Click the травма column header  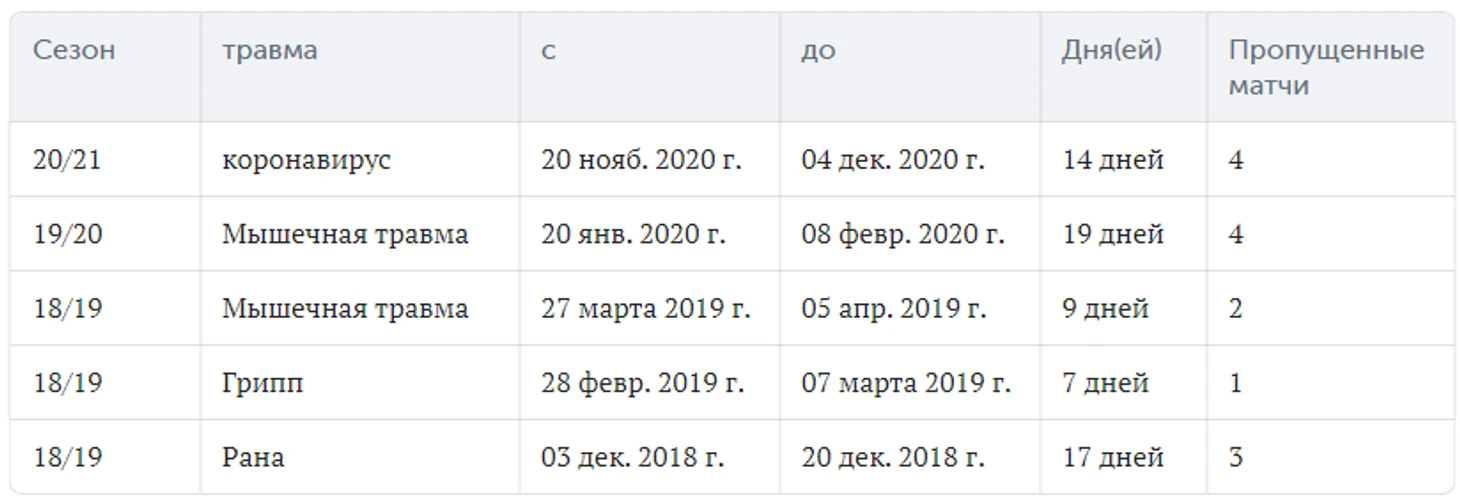270,50
